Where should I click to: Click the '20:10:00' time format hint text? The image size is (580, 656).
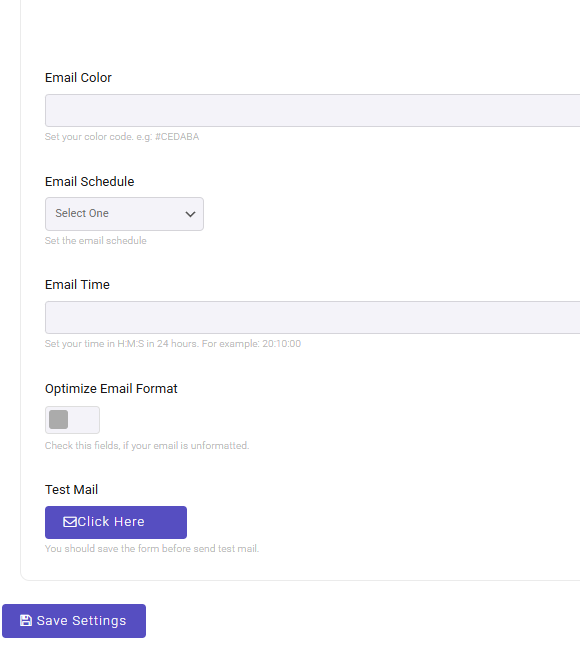coord(282,343)
